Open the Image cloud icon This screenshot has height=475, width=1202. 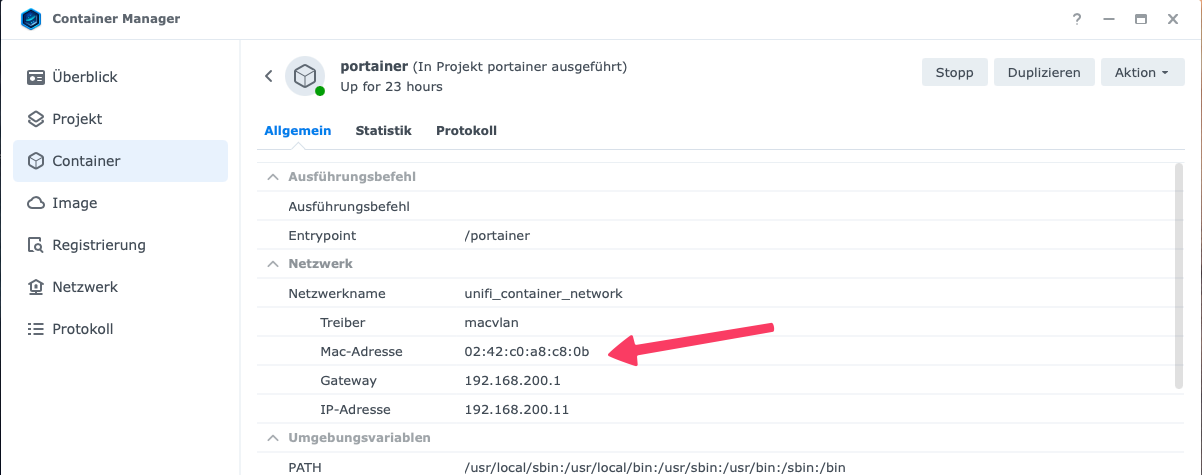pyautogui.click(x=36, y=203)
